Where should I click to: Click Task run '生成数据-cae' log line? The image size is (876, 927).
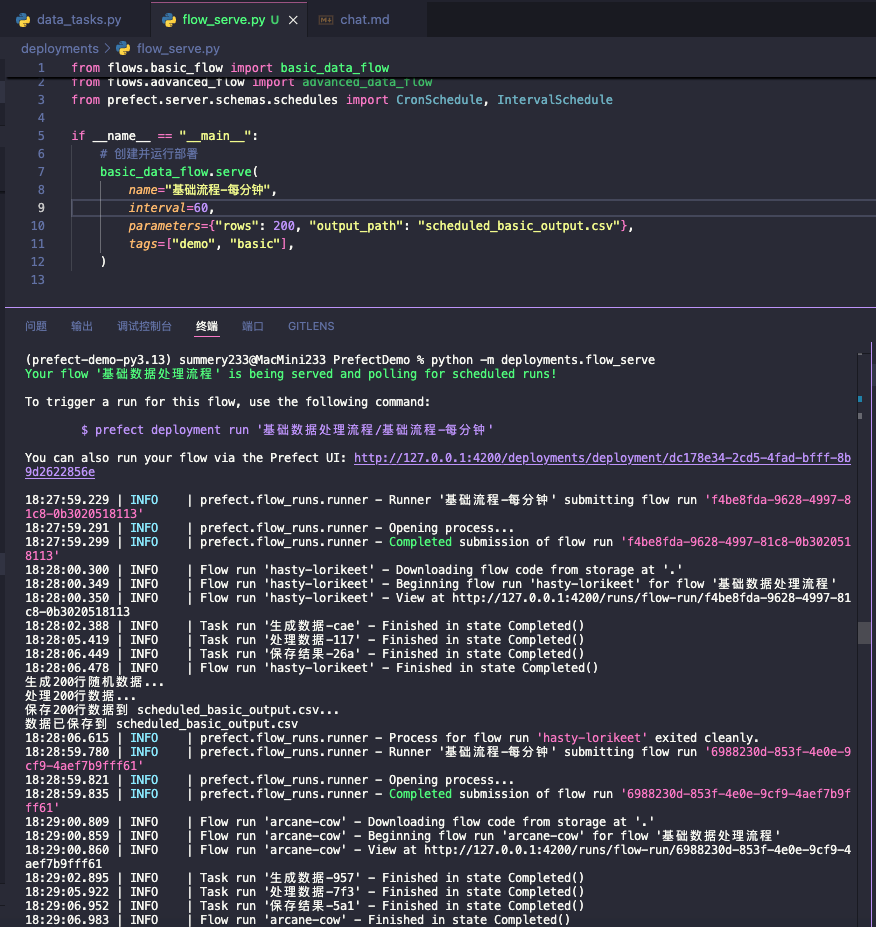click(x=304, y=626)
